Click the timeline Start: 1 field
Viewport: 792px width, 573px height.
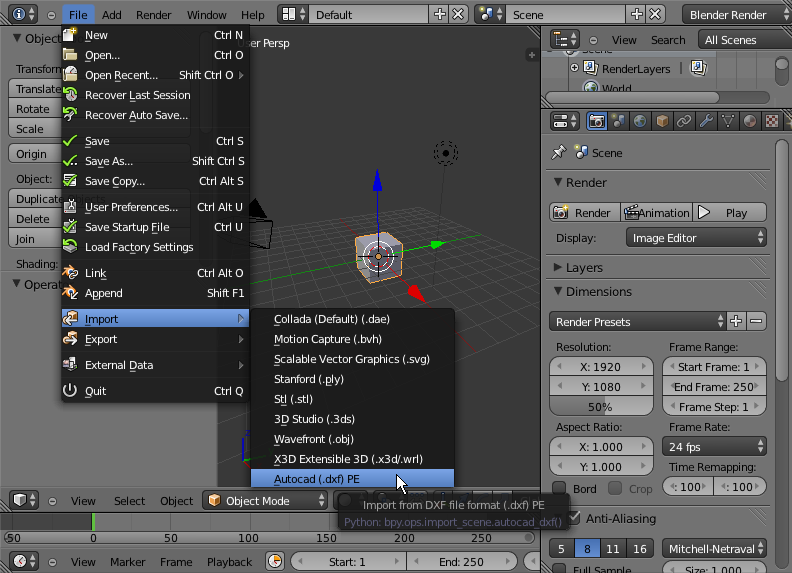click(348, 561)
